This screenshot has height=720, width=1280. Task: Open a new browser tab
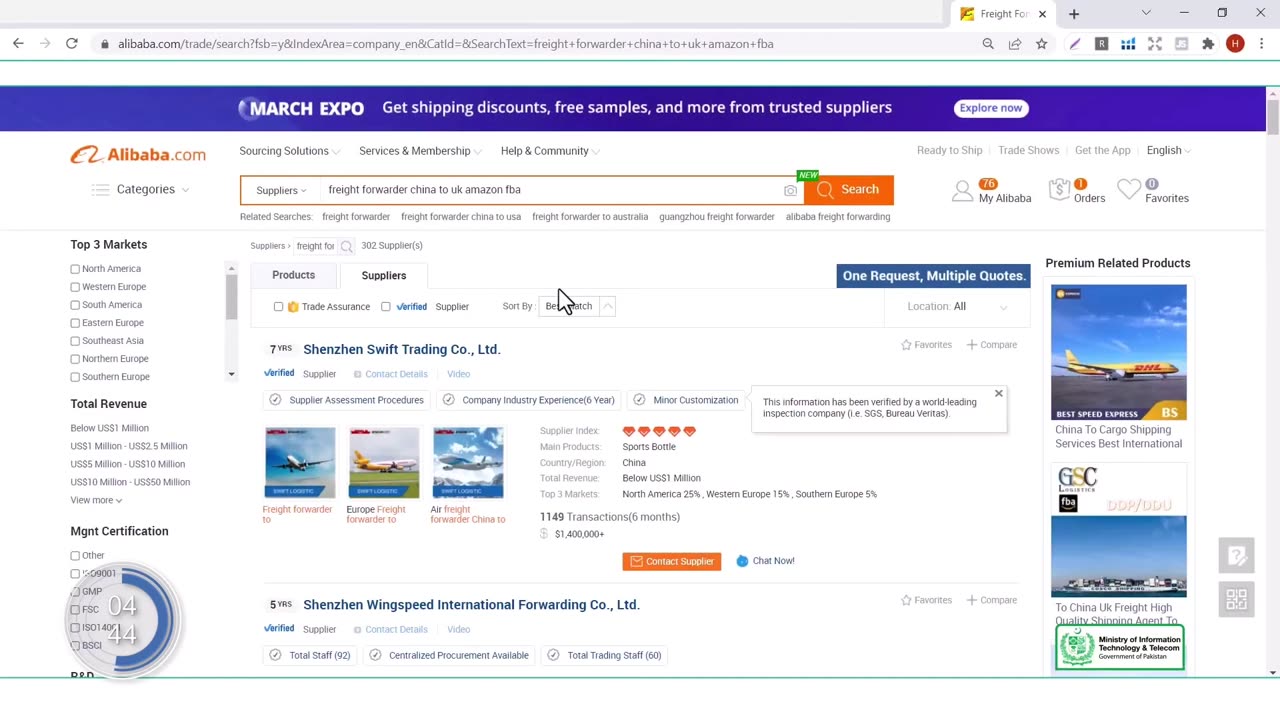click(x=1074, y=14)
